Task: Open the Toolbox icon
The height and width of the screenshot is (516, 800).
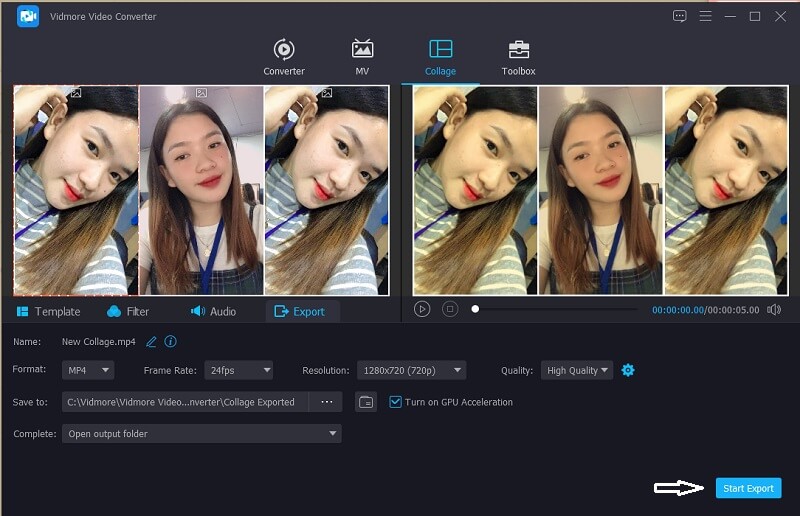Action: tap(518, 50)
